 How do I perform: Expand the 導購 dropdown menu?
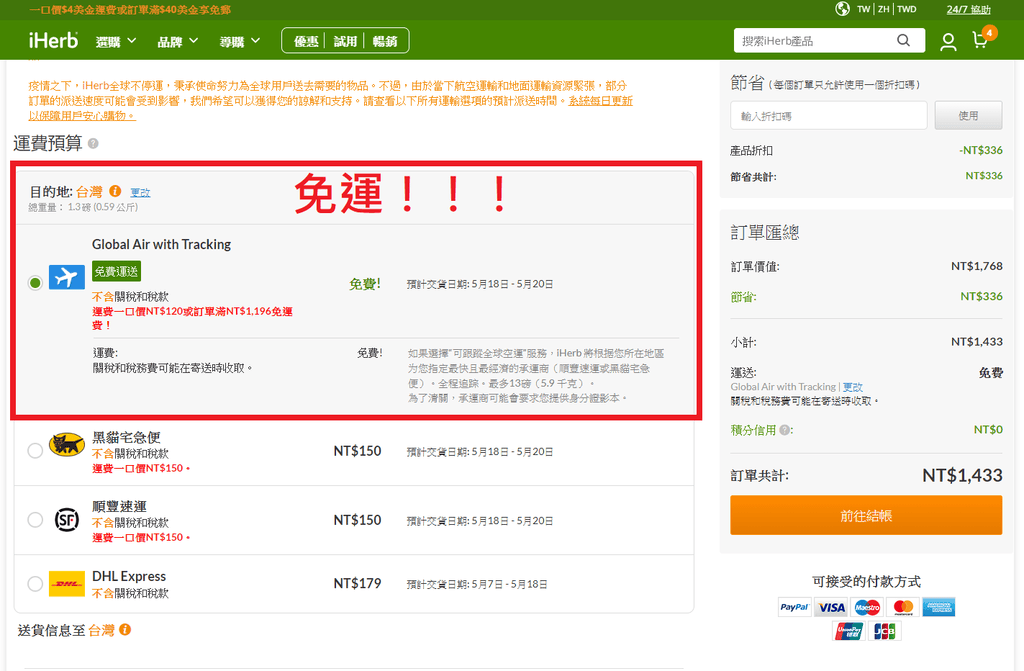tap(240, 41)
